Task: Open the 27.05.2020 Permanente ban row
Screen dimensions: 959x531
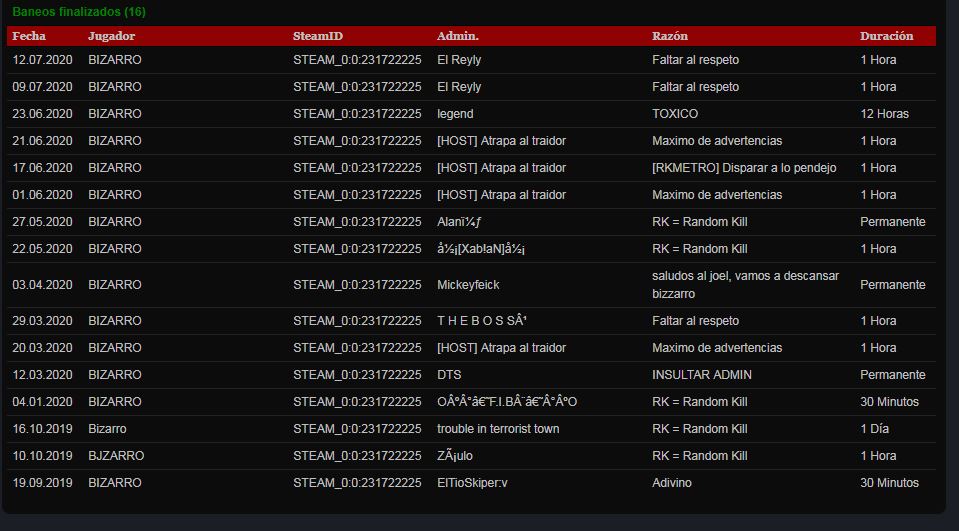Action: (x=471, y=221)
